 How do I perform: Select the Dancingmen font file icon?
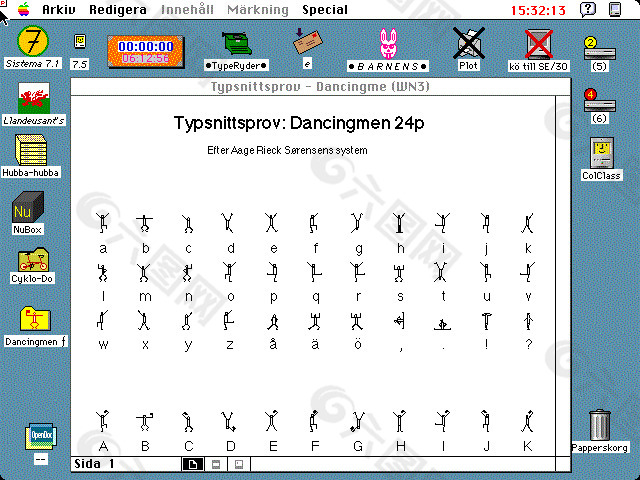[x=34, y=319]
